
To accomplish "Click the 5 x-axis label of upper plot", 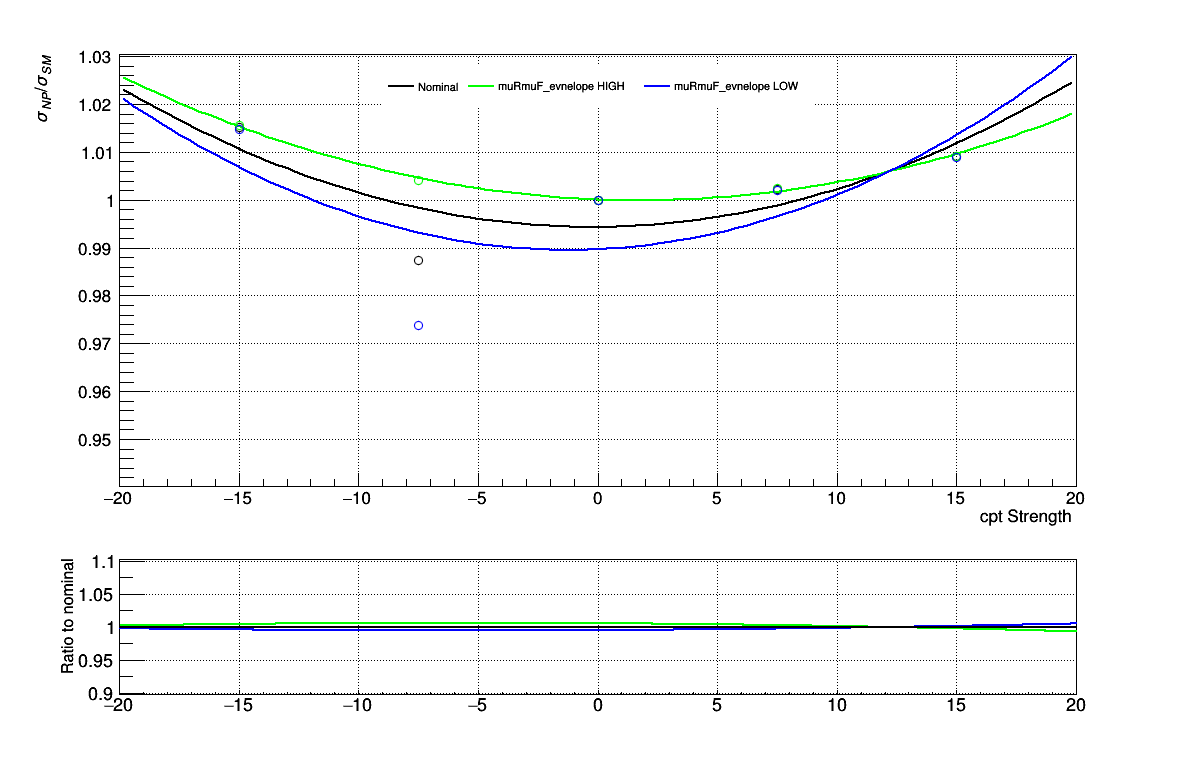I will tap(717, 498).
